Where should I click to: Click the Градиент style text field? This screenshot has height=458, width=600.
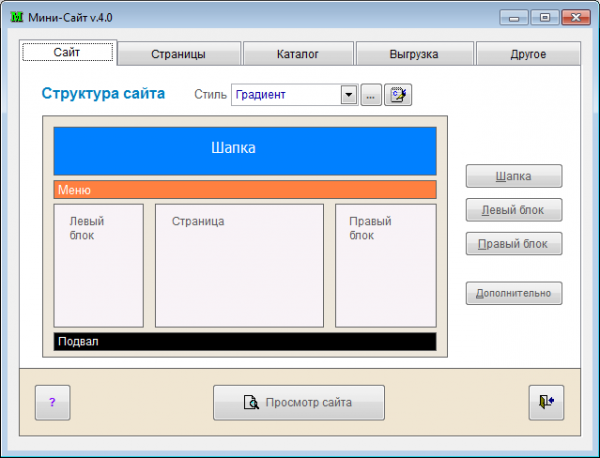pyautogui.click(x=285, y=95)
